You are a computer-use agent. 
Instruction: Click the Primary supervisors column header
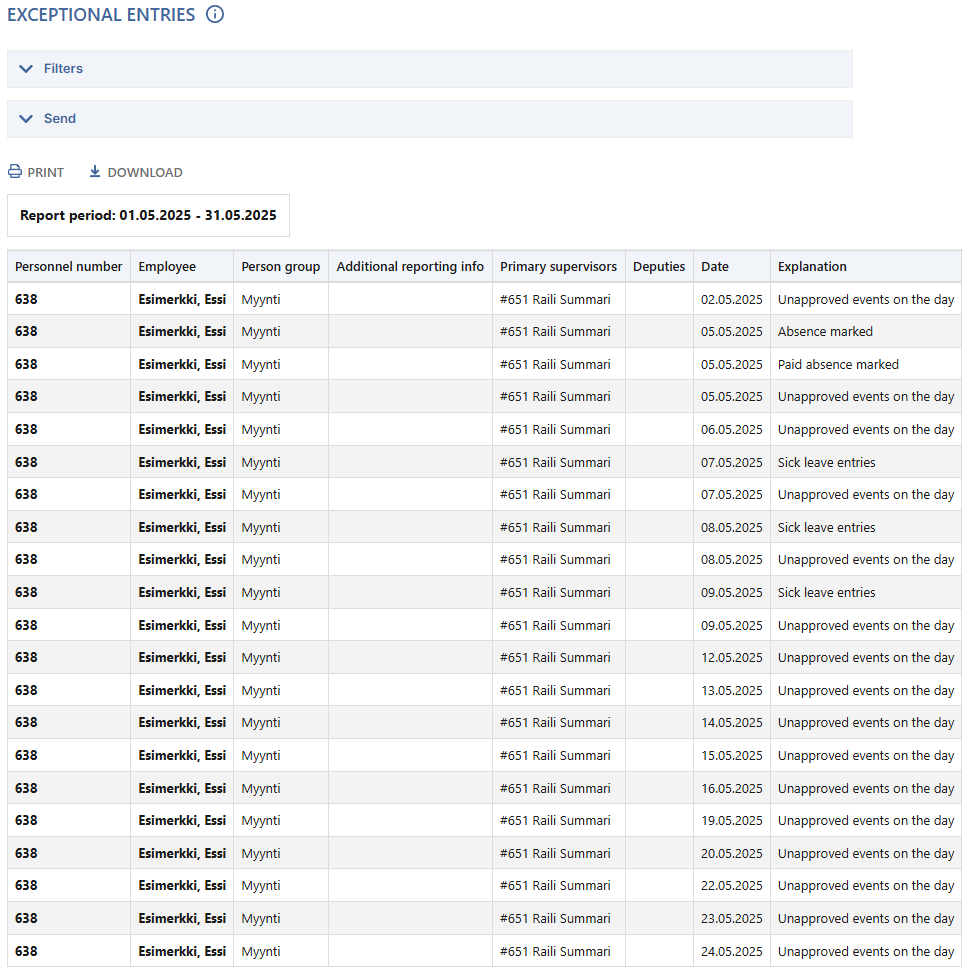[x=558, y=267]
